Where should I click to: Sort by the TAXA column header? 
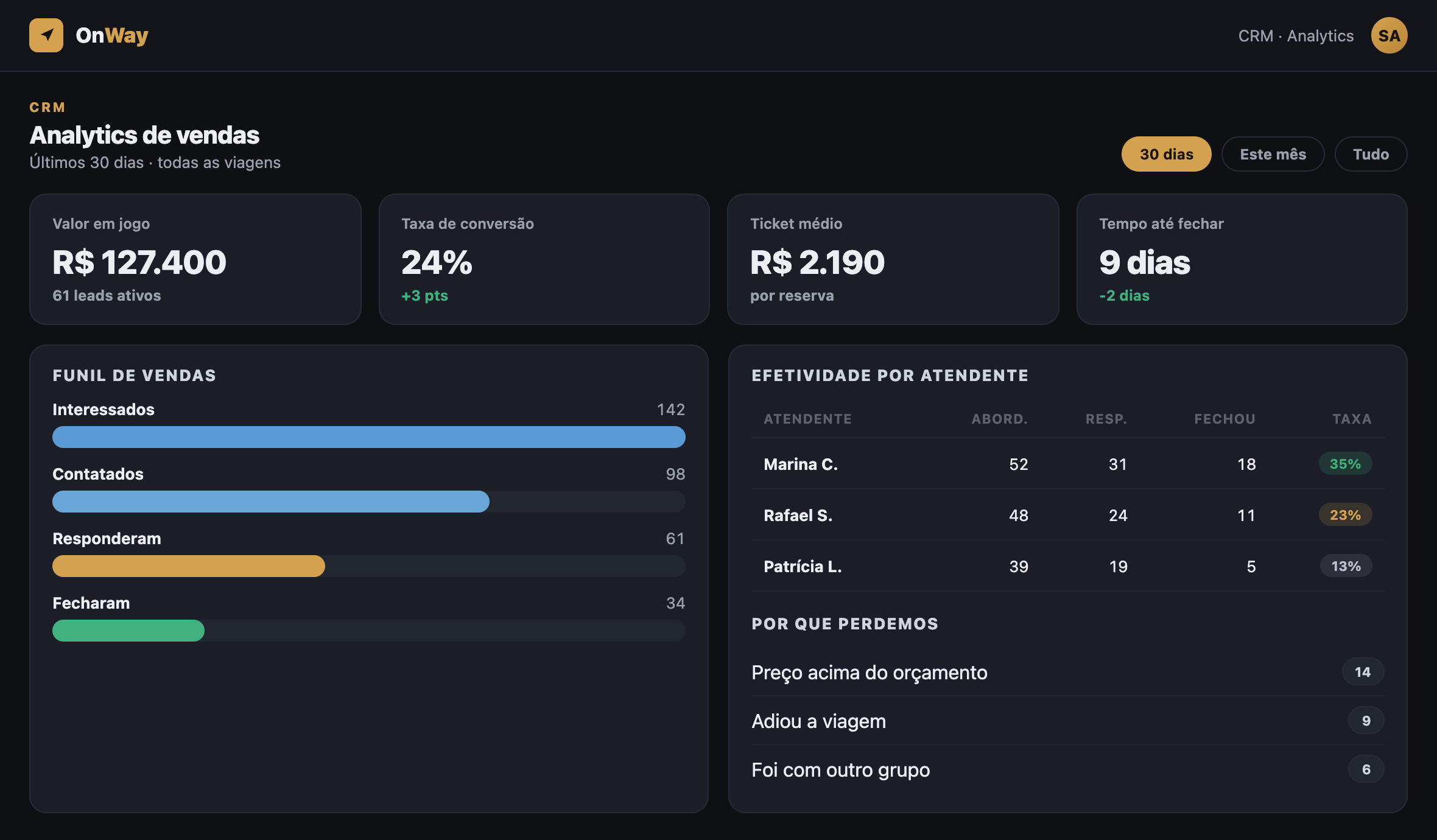pos(1352,419)
